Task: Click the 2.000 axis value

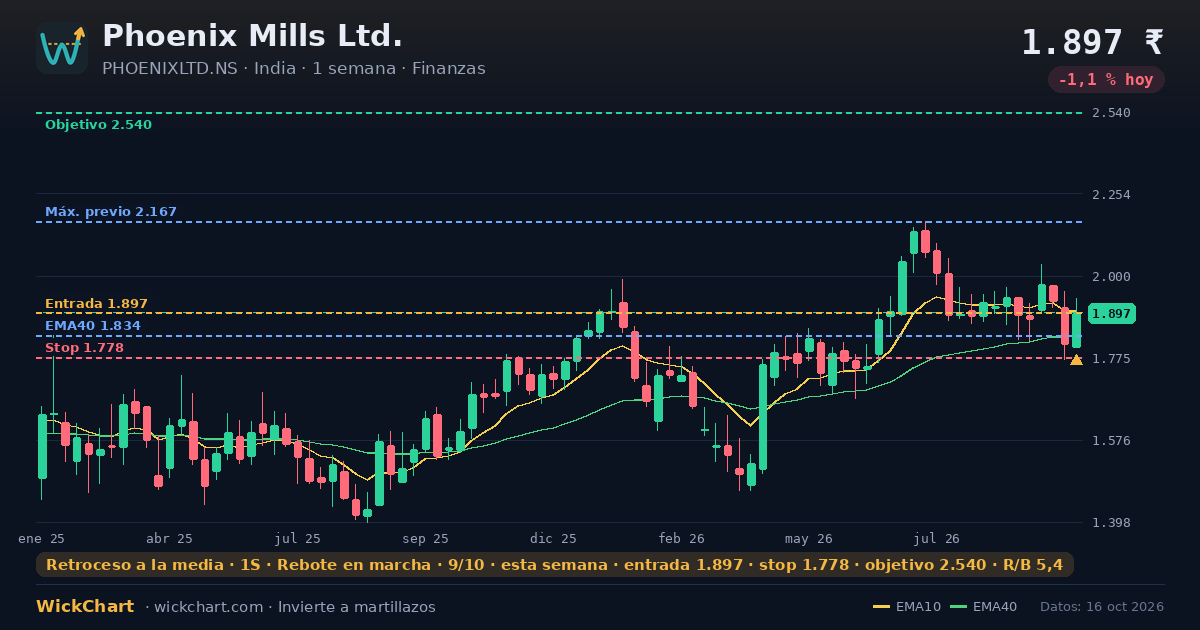Action: coord(1112,277)
